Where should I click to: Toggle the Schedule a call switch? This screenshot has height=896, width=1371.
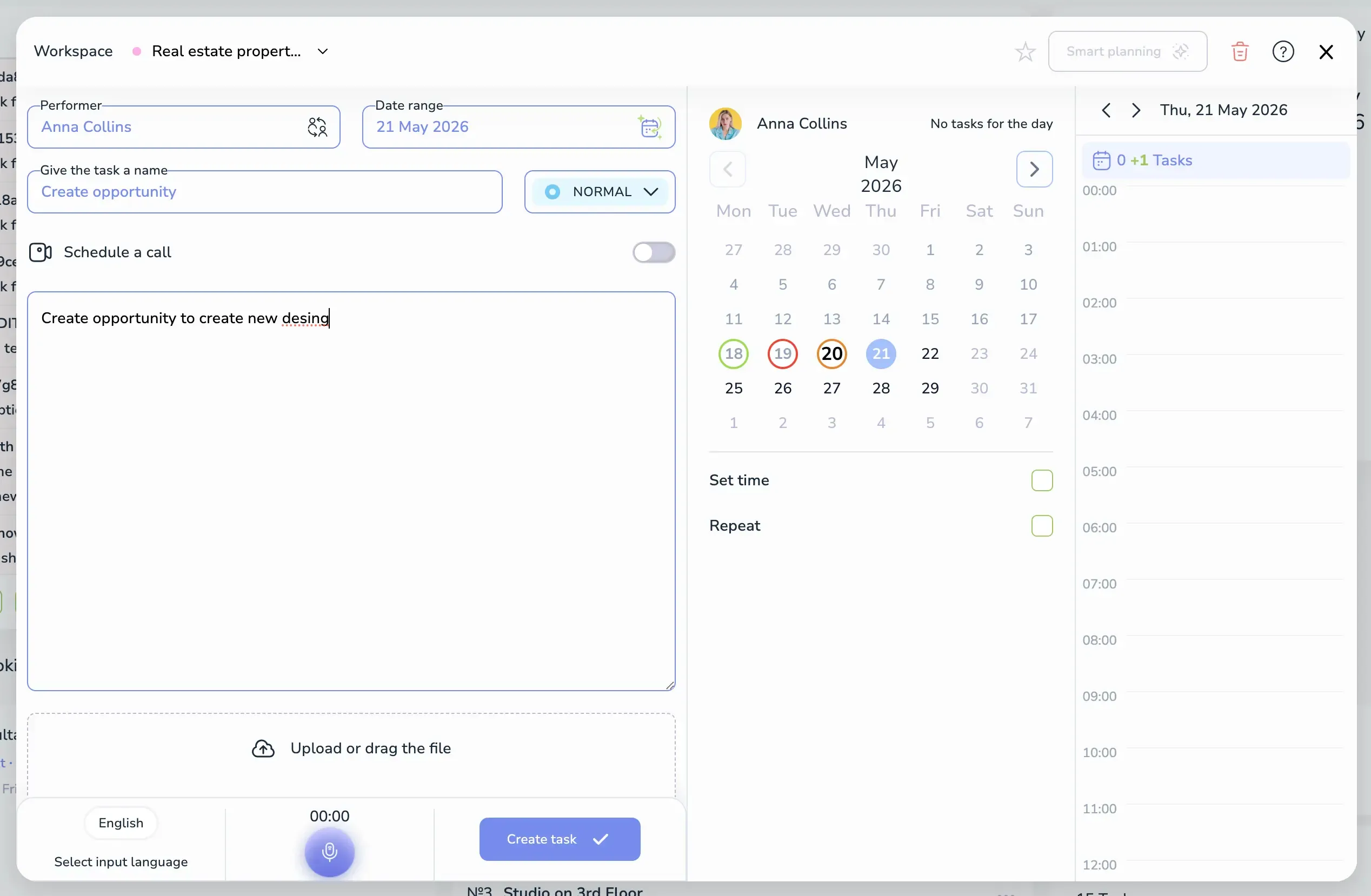coord(653,252)
